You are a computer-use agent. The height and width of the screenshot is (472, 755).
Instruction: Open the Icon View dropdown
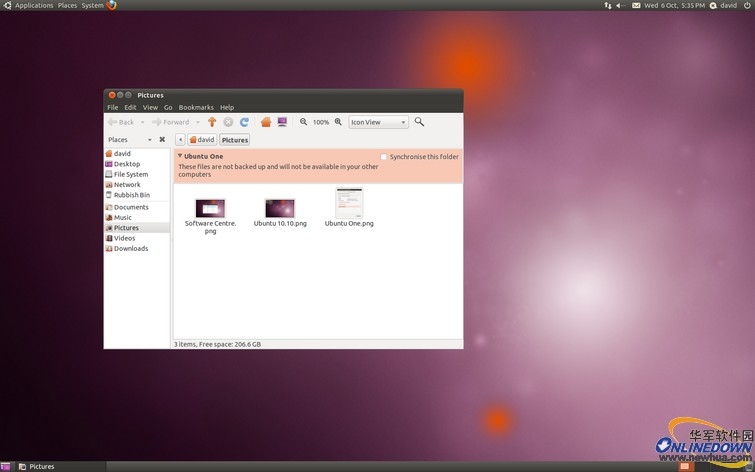click(x=378, y=122)
